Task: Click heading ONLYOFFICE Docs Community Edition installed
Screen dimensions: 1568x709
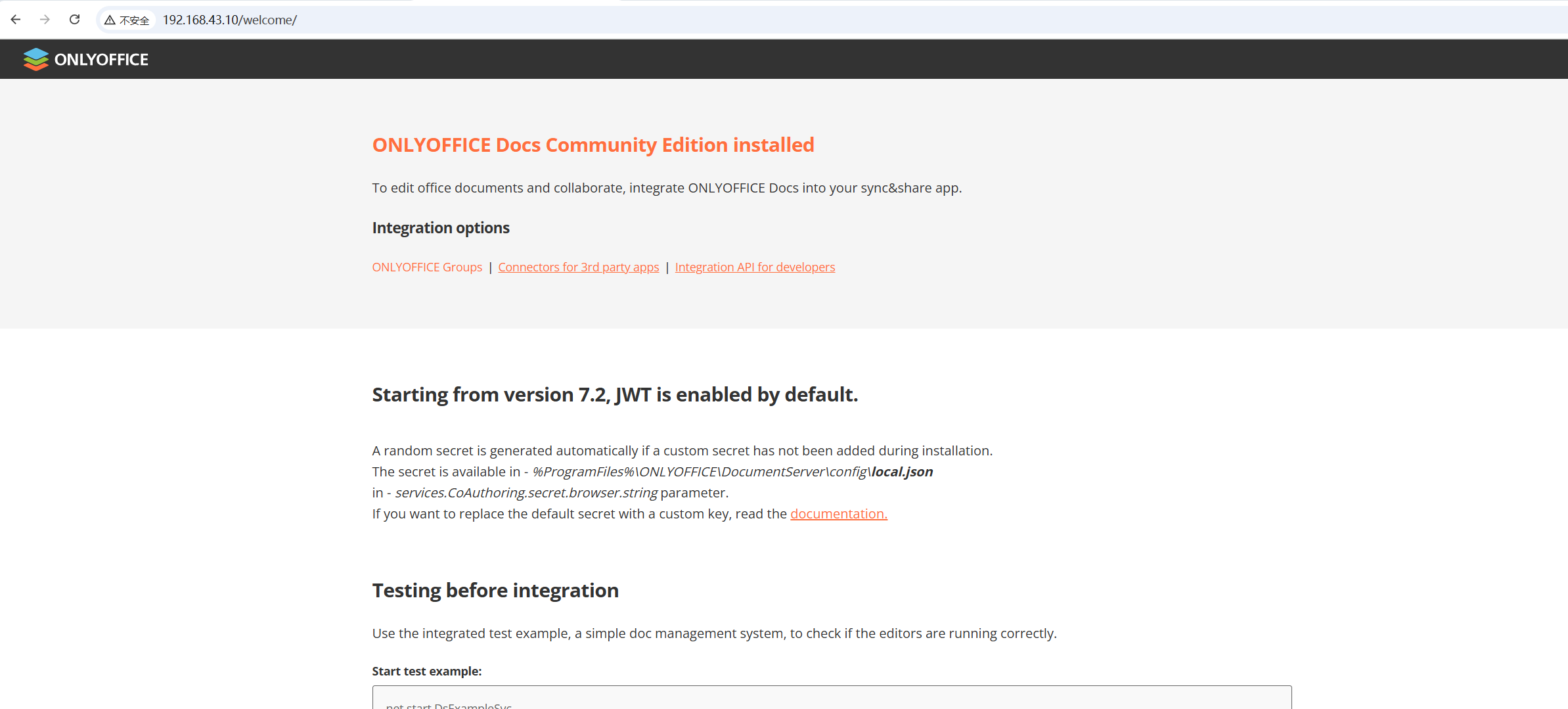Action: [x=593, y=145]
